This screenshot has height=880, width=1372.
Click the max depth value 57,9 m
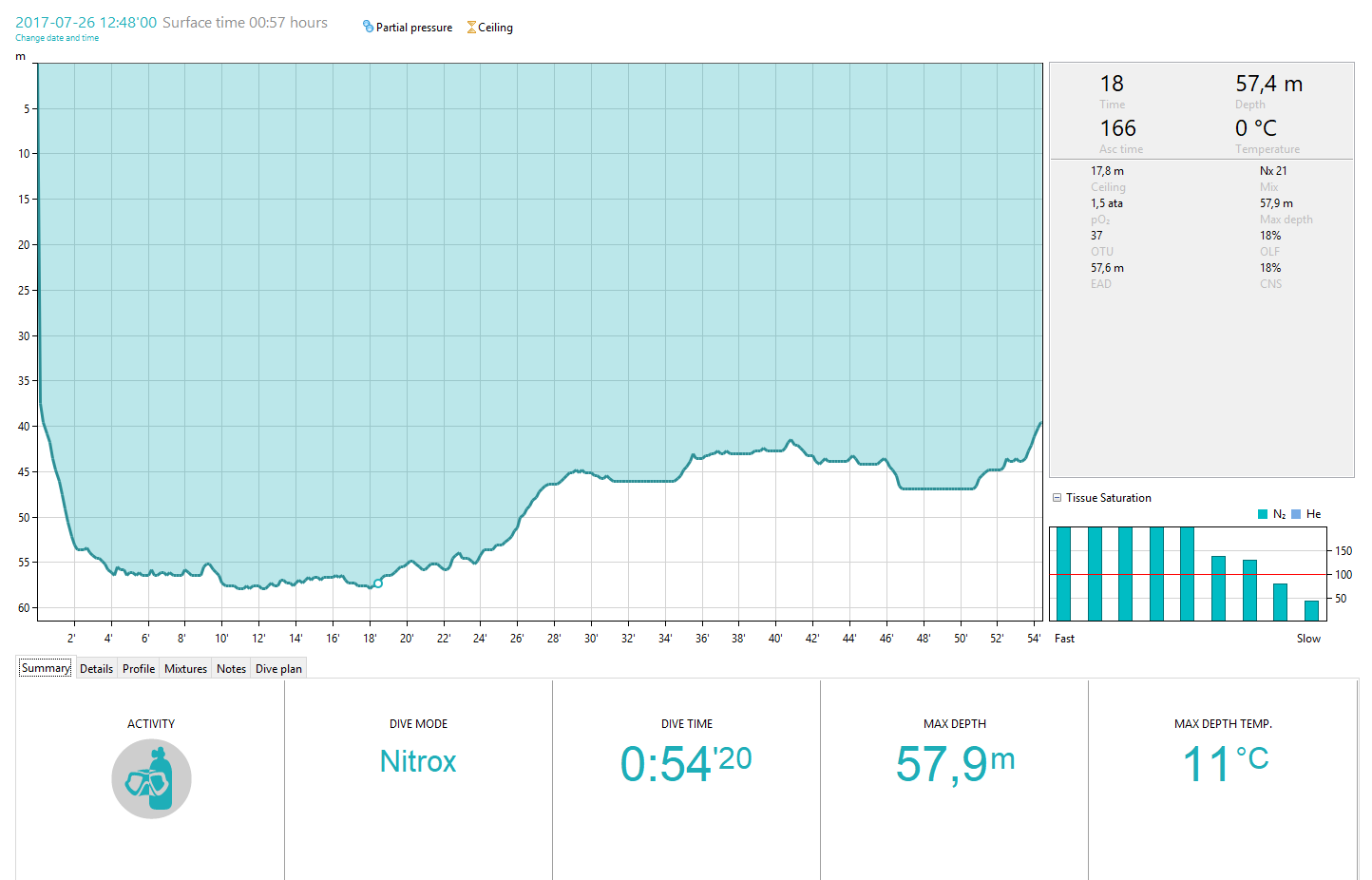954,763
